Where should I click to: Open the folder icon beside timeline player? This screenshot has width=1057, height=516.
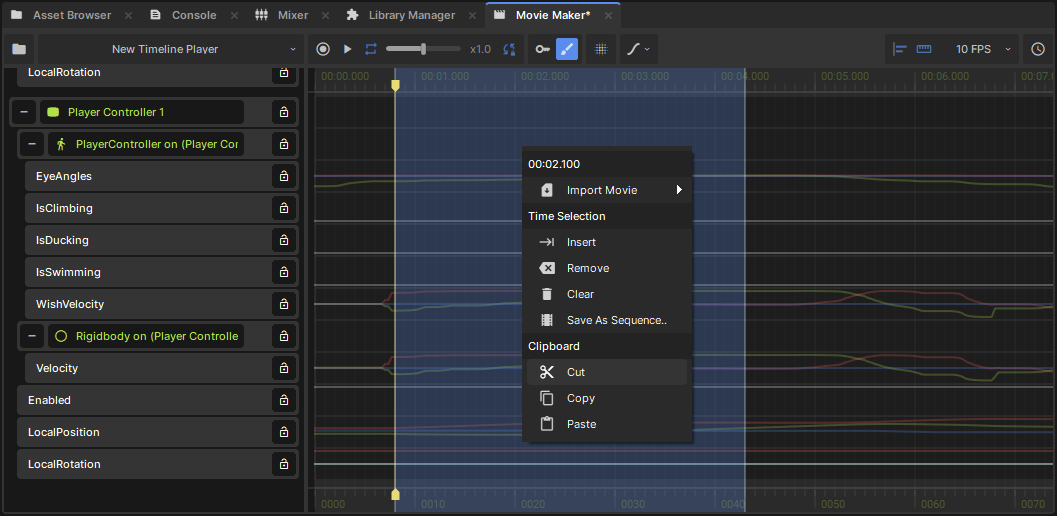point(19,49)
